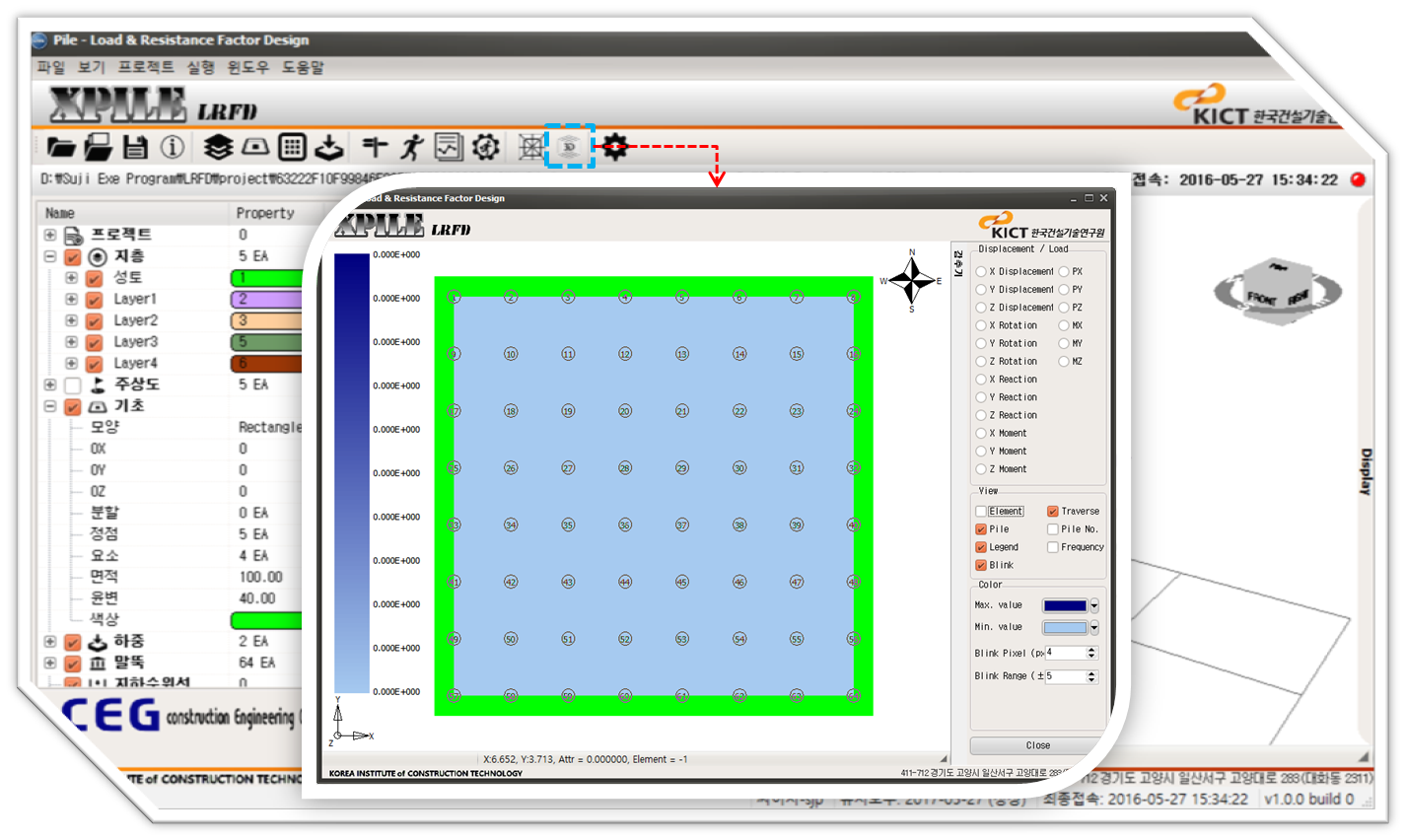The image size is (1405, 840).
Task: Expand the Layer2 tree node
Action: [x=71, y=320]
